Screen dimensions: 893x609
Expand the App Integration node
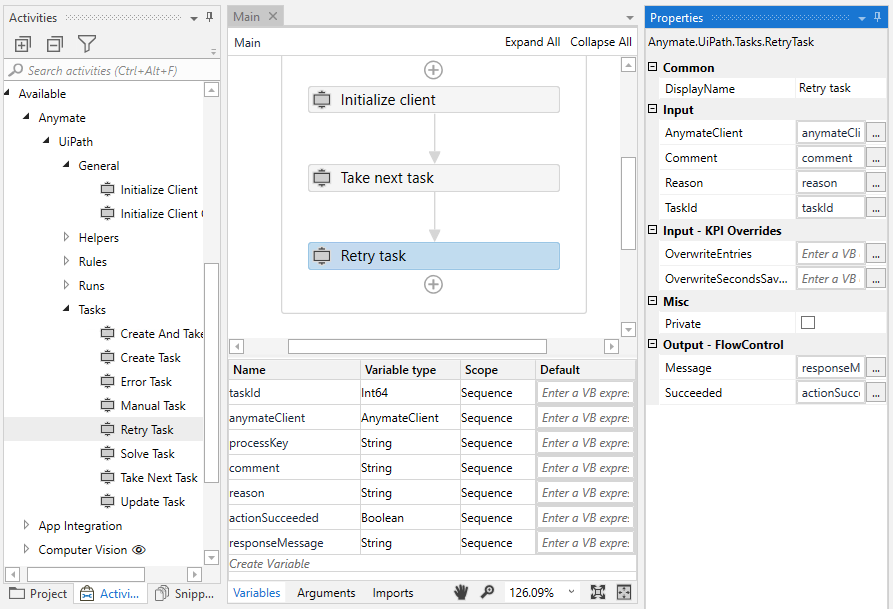(x=26, y=525)
